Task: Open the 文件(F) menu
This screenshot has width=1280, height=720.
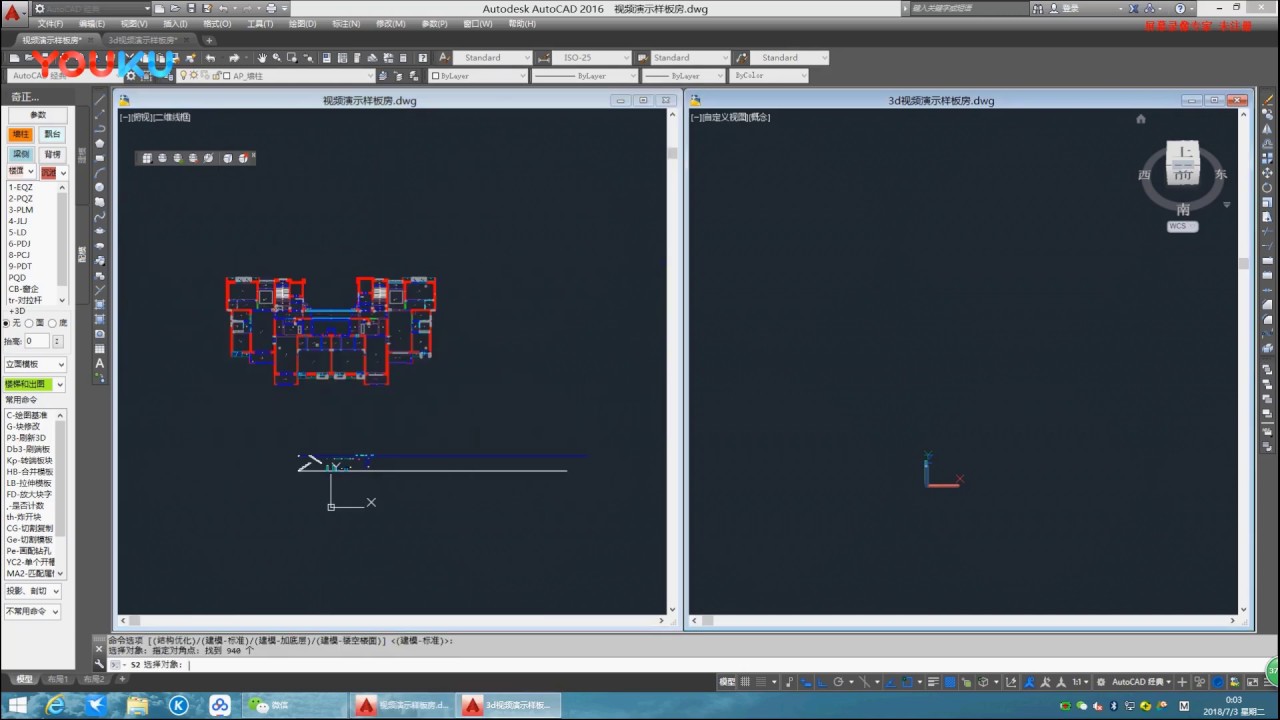Action: [x=50, y=23]
